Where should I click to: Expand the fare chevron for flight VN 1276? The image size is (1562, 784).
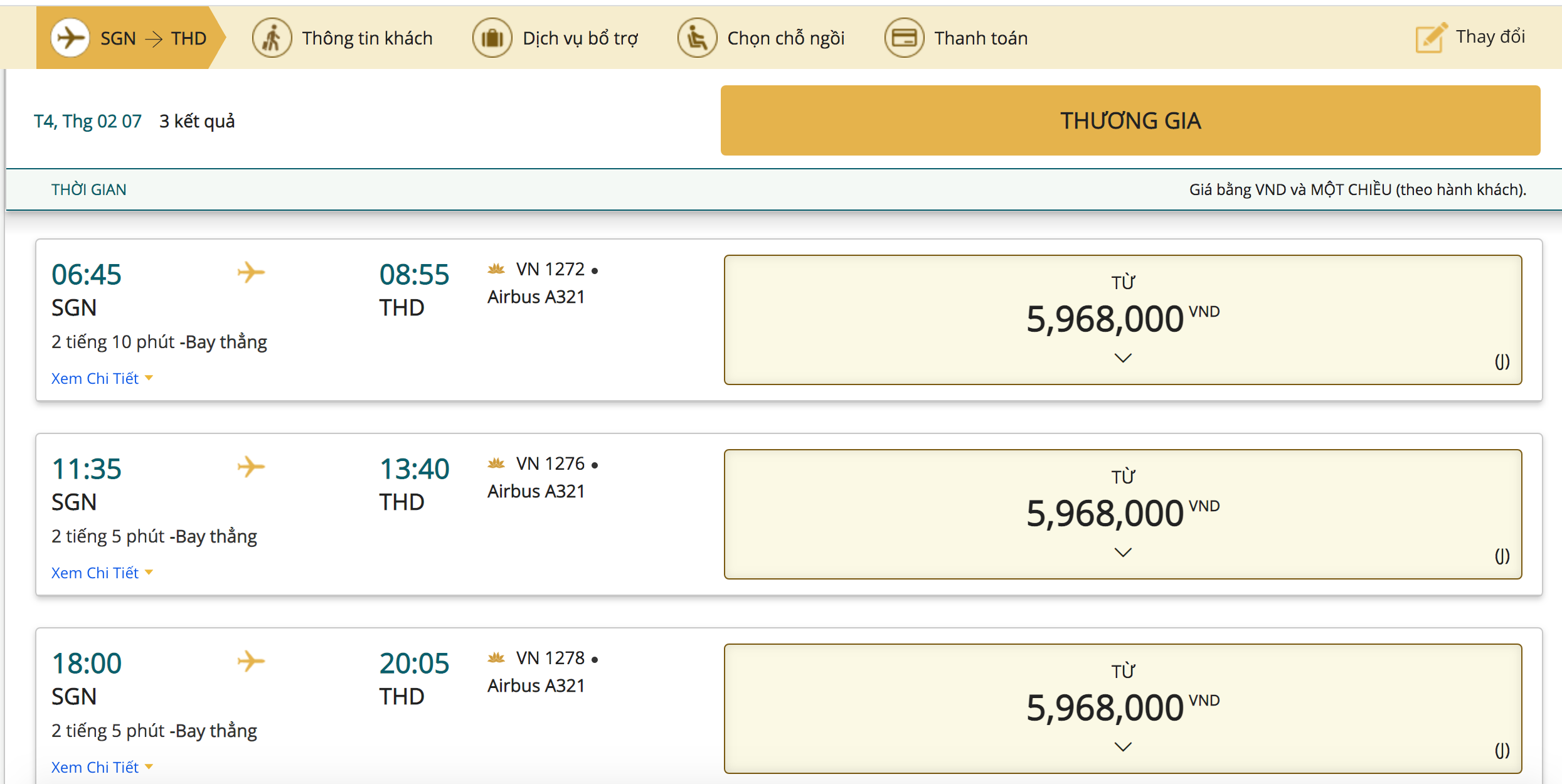1123,553
